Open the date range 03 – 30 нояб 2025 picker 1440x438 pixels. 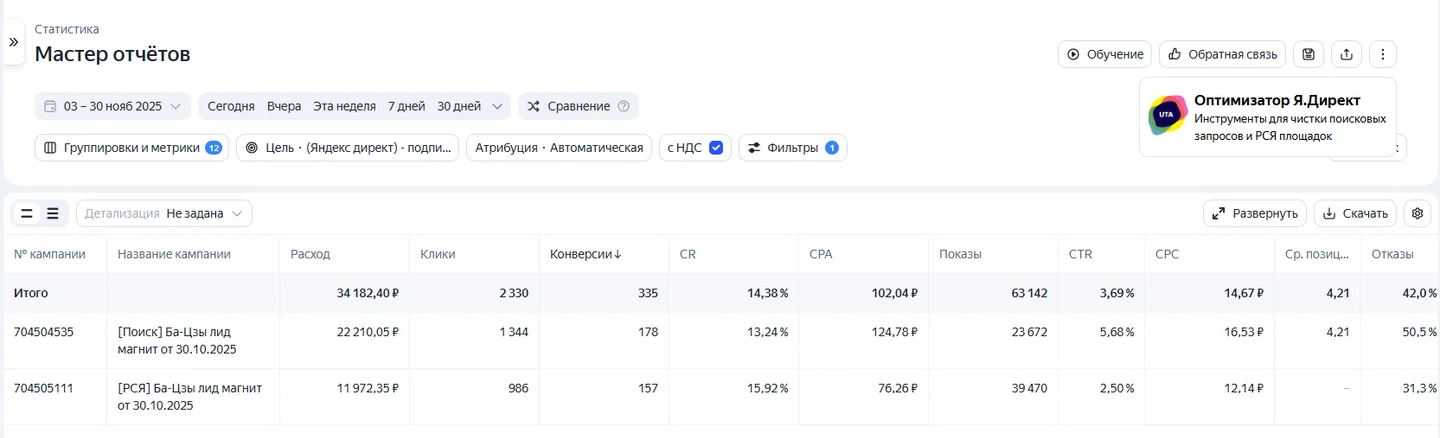pyautogui.click(x=112, y=106)
